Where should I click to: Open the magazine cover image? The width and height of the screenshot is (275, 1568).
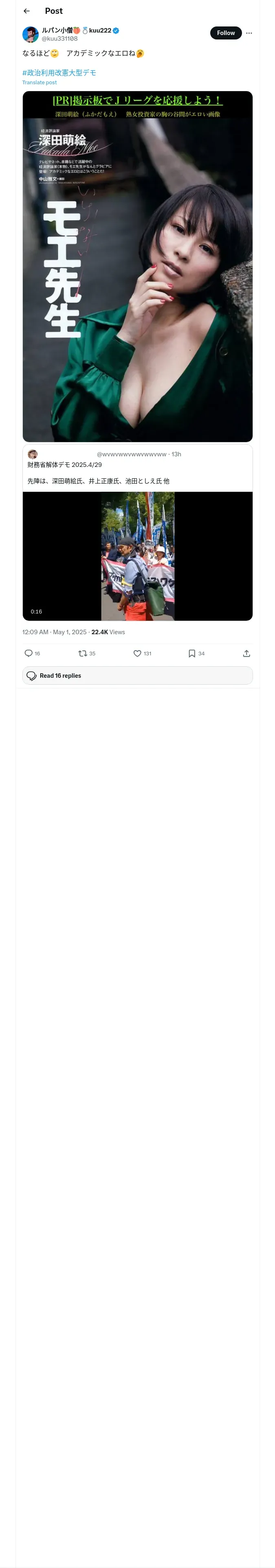tap(137, 266)
